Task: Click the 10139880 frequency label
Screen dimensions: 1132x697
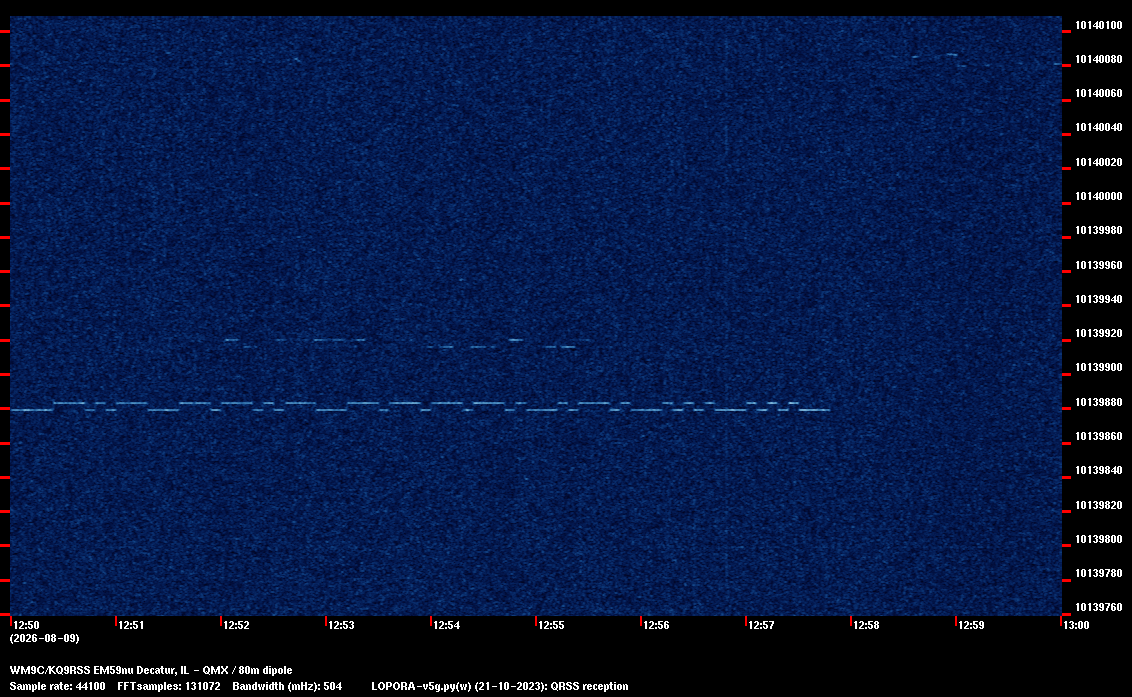Action: pos(1099,402)
